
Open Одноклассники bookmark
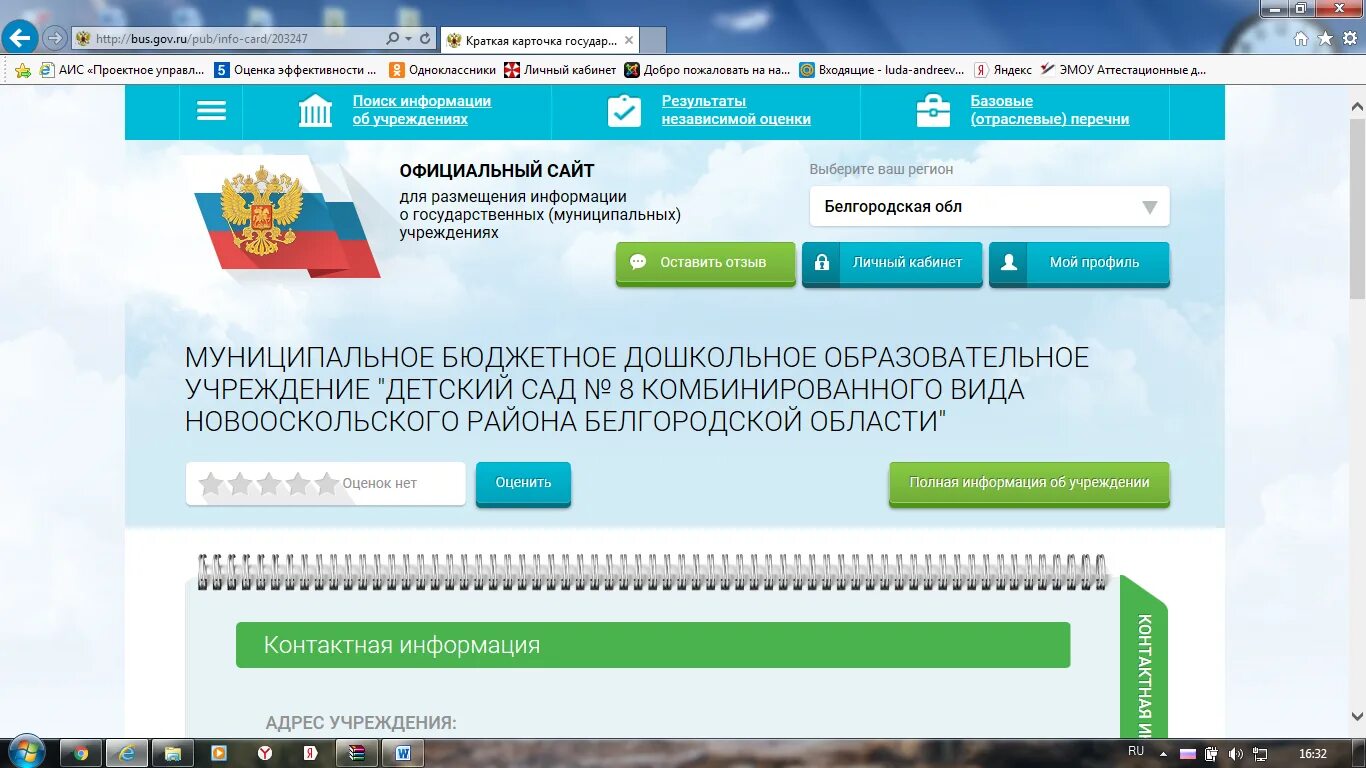click(x=443, y=70)
